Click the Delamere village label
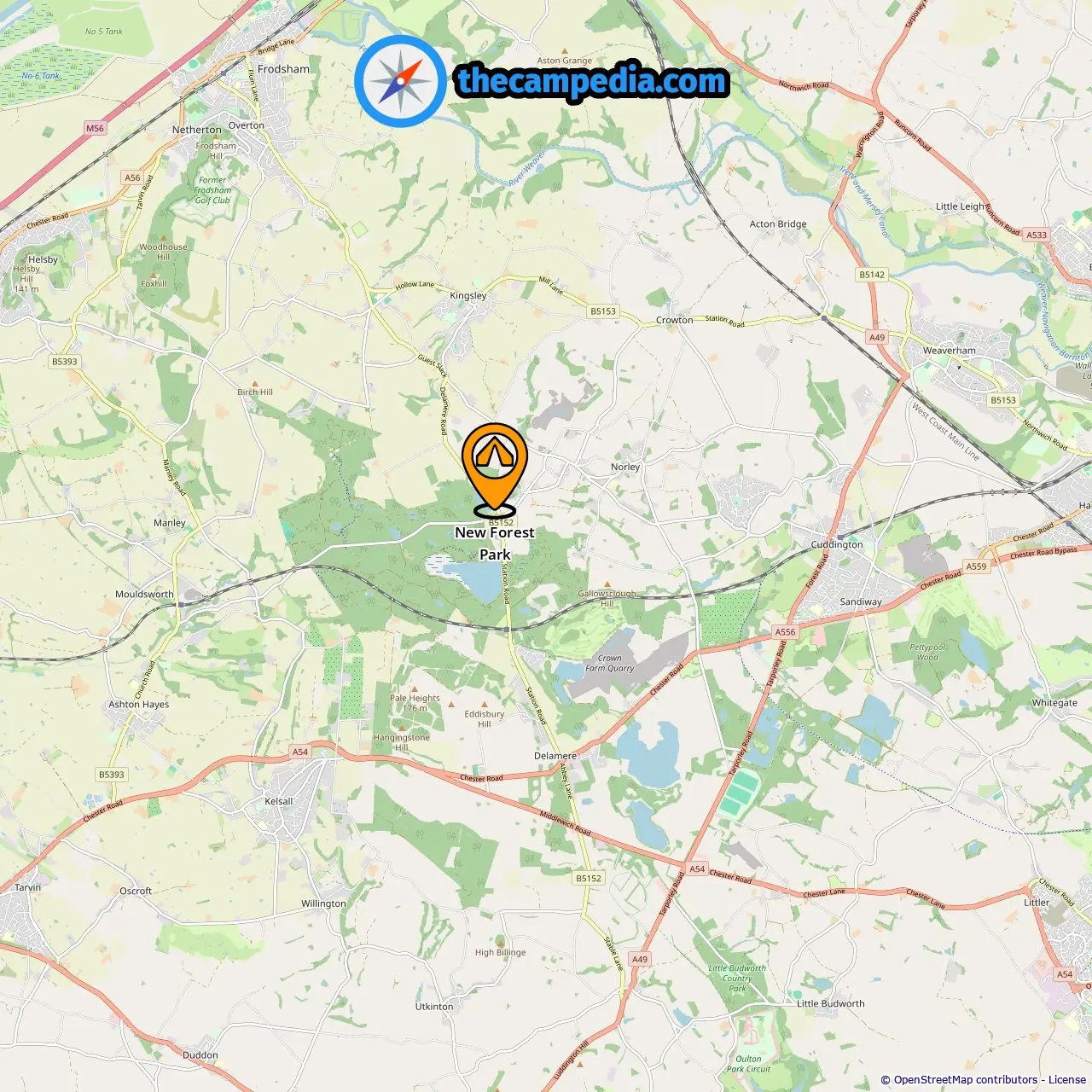Image resolution: width=1092 pixels, height=1092 pixels. coord(555,756)
